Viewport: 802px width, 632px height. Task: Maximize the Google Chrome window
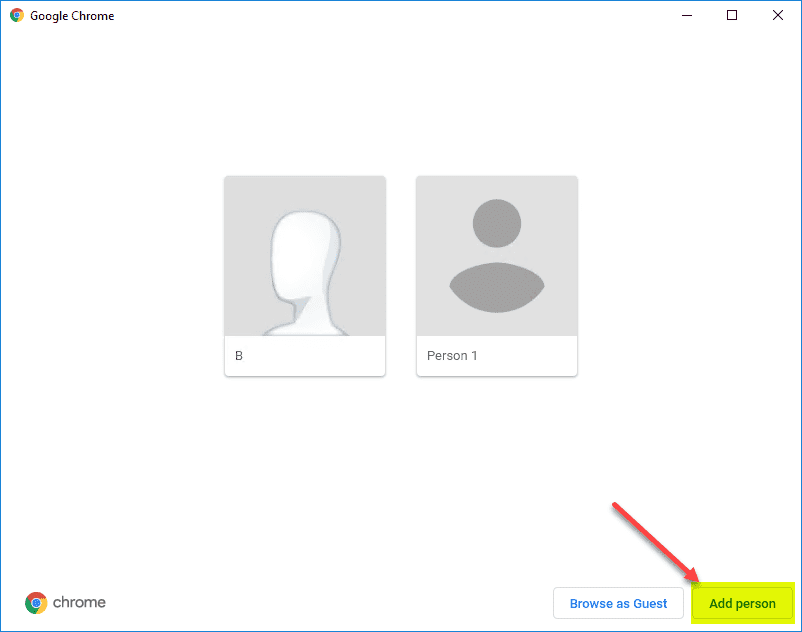click(731, 15)
